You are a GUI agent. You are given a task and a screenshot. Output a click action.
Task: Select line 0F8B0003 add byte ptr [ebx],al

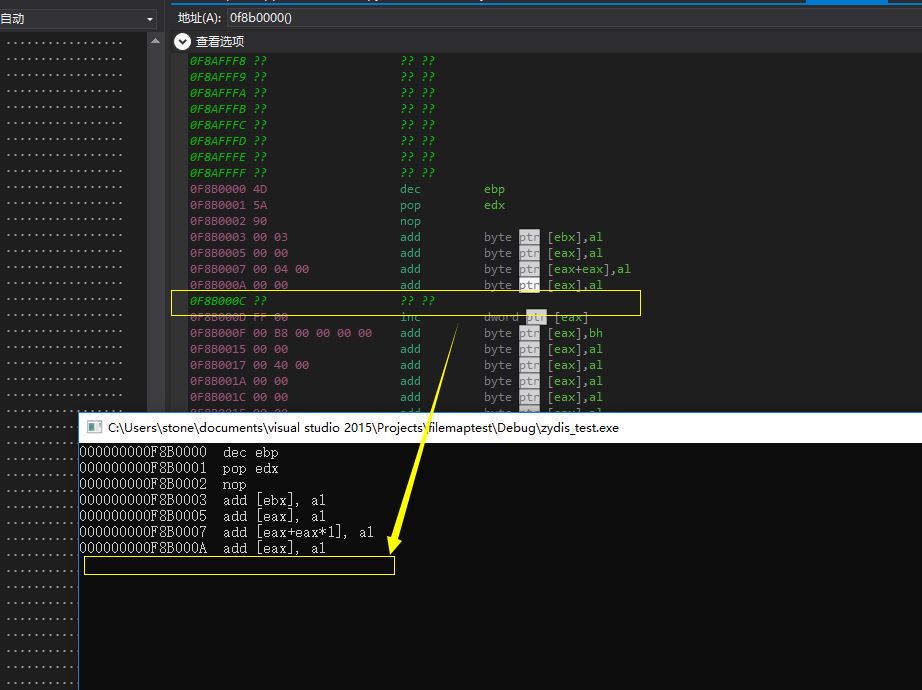pos(396,237)
